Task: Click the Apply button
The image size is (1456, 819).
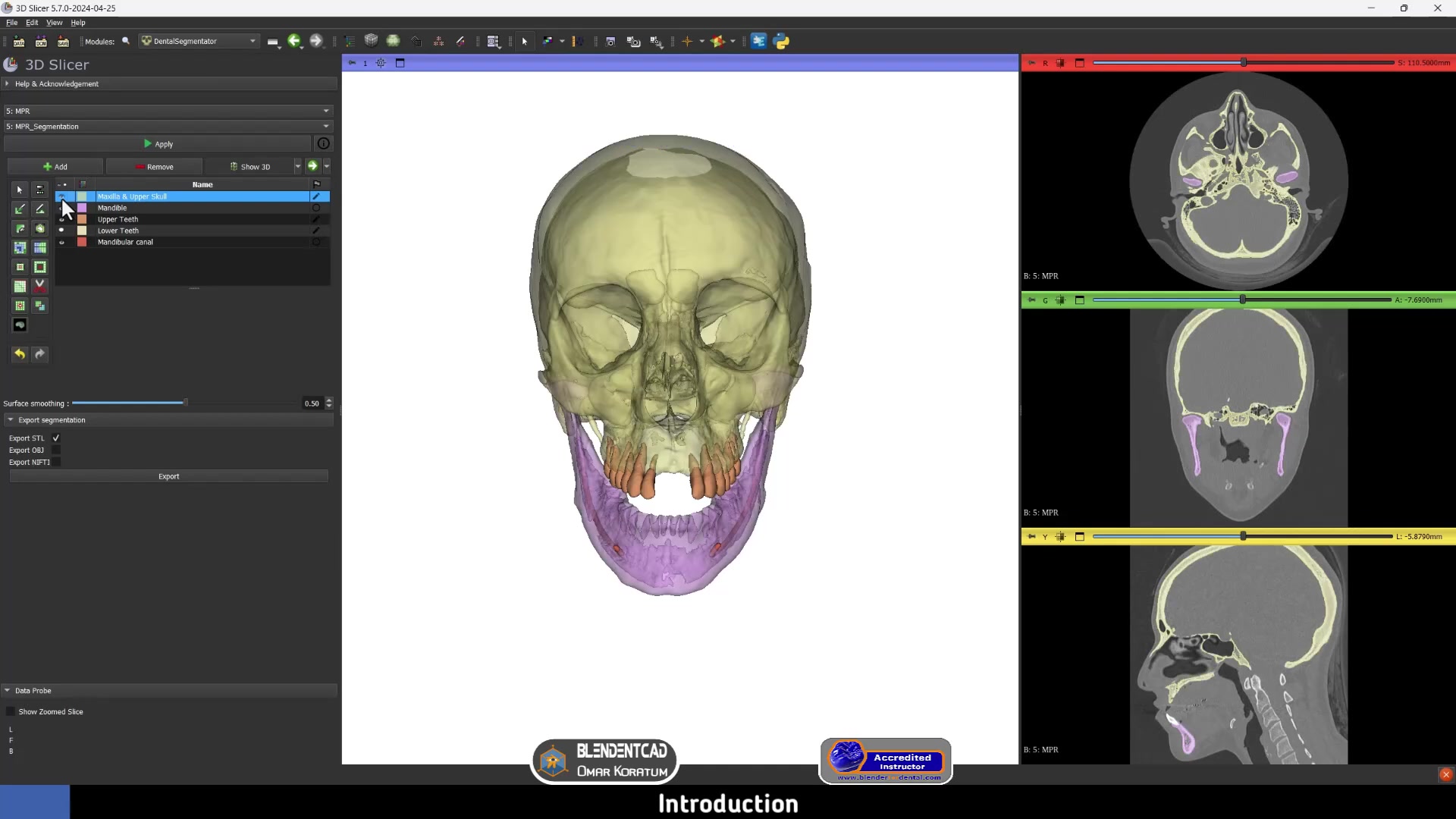Action: pyautogui.click(x=158, y=143)
